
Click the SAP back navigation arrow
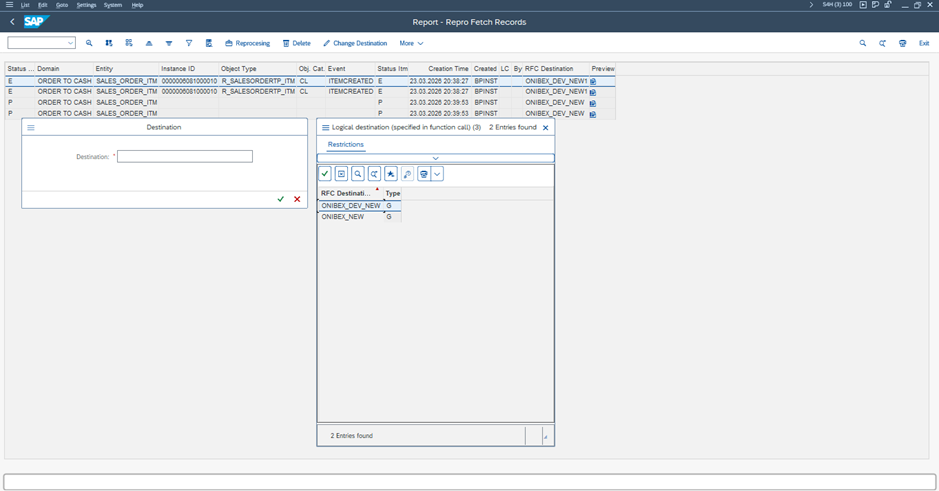pyautogui.click(x=12, y=22)
